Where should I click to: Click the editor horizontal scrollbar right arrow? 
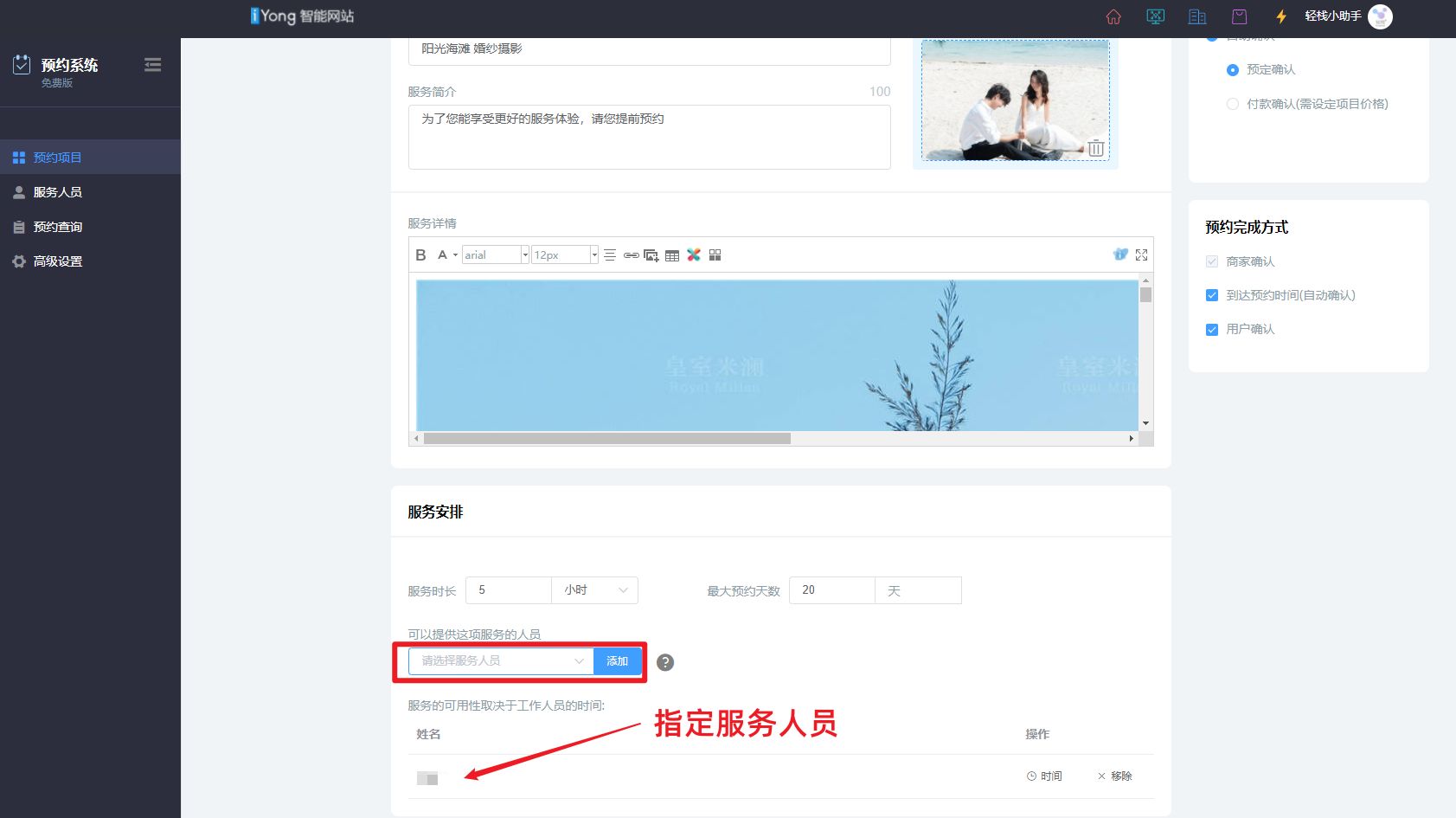pyautogui.click(x=1131, y=438)
